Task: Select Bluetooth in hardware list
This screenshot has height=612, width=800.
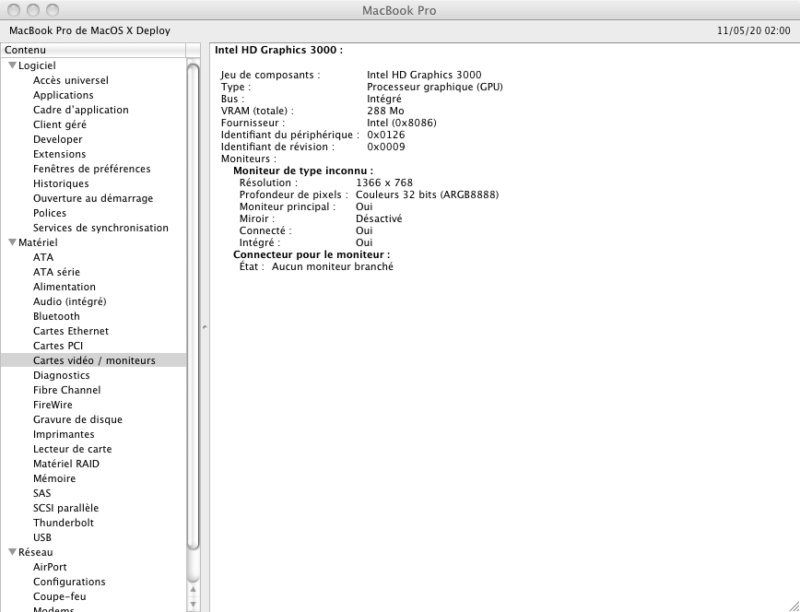Action: [56, 317]
